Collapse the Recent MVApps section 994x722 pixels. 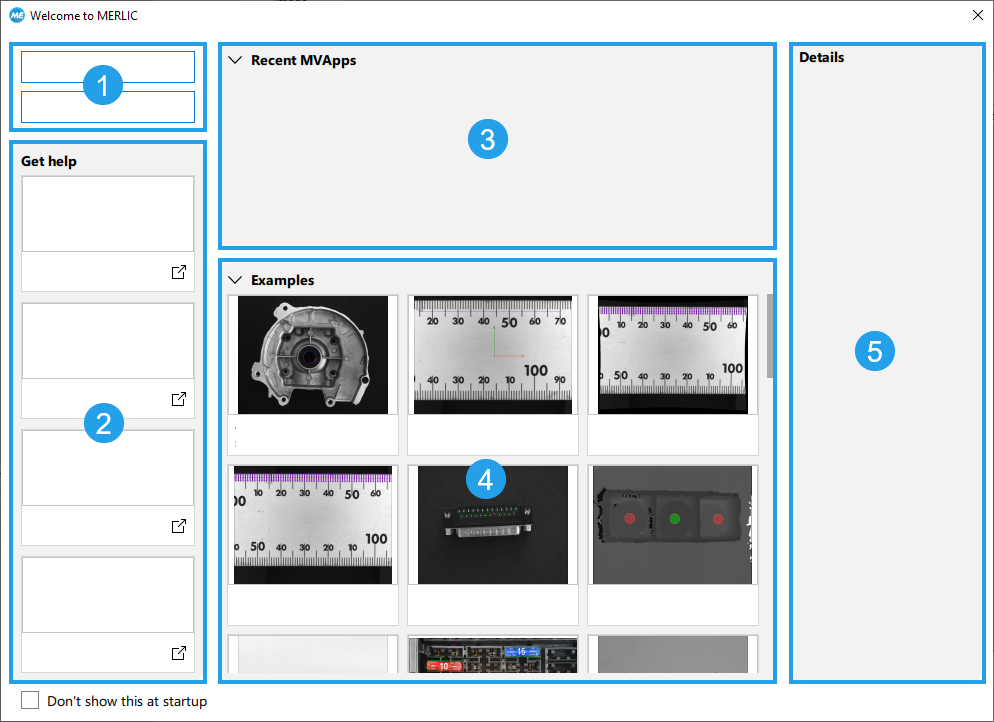[x=236, y=60]
